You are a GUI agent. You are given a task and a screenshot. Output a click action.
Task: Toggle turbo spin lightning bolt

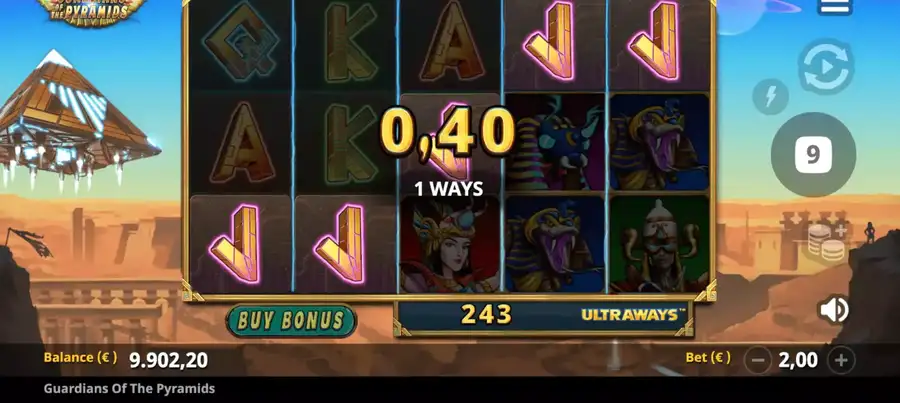[x=770, y=96]
